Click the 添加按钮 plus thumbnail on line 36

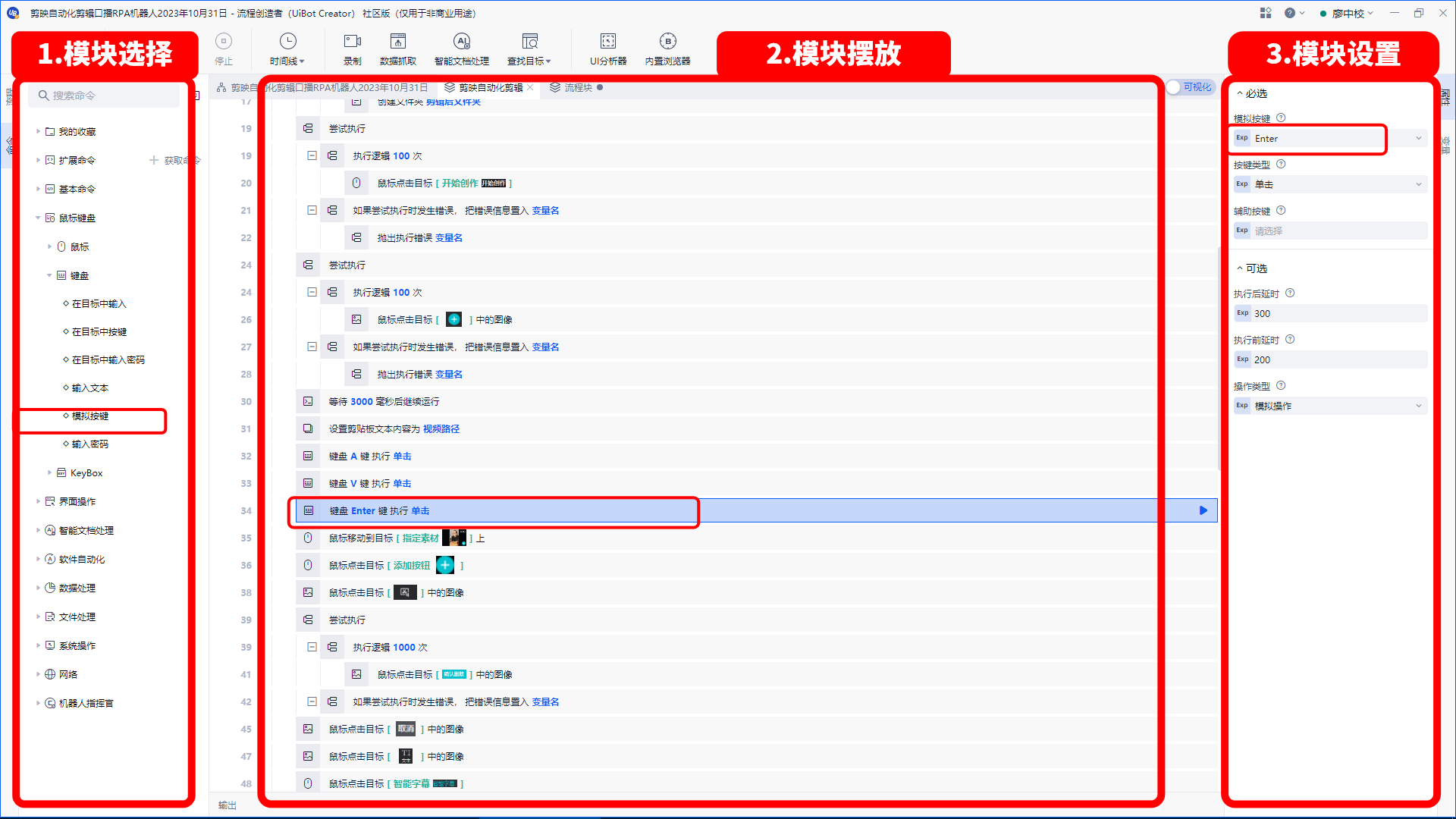445,565
